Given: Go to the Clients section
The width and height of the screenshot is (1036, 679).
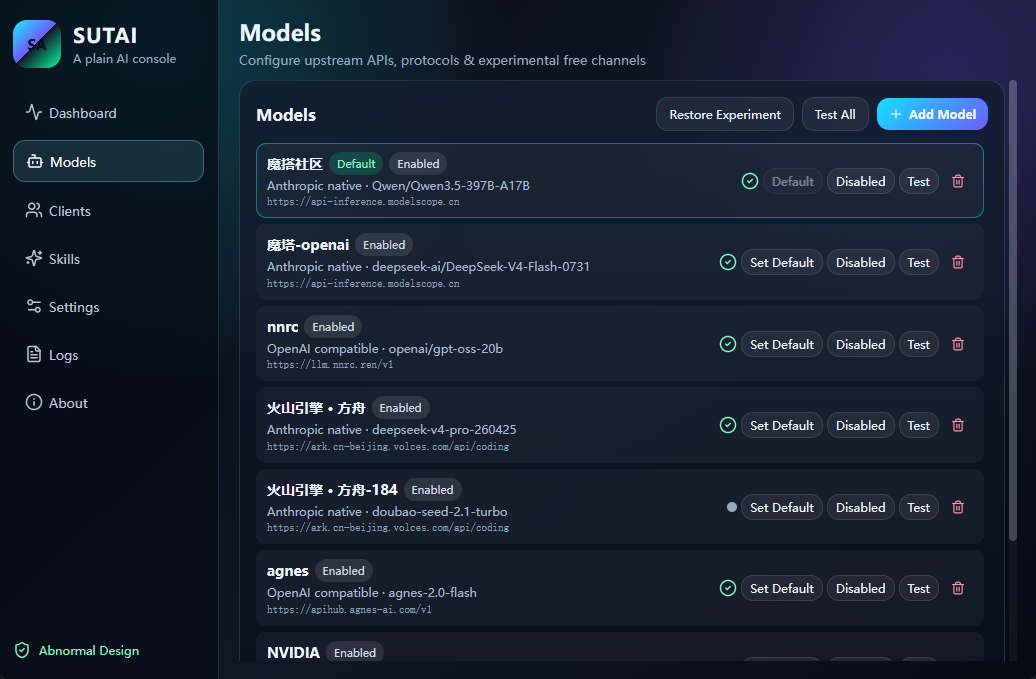Looking at the screenshot, I should coord(108,211).
